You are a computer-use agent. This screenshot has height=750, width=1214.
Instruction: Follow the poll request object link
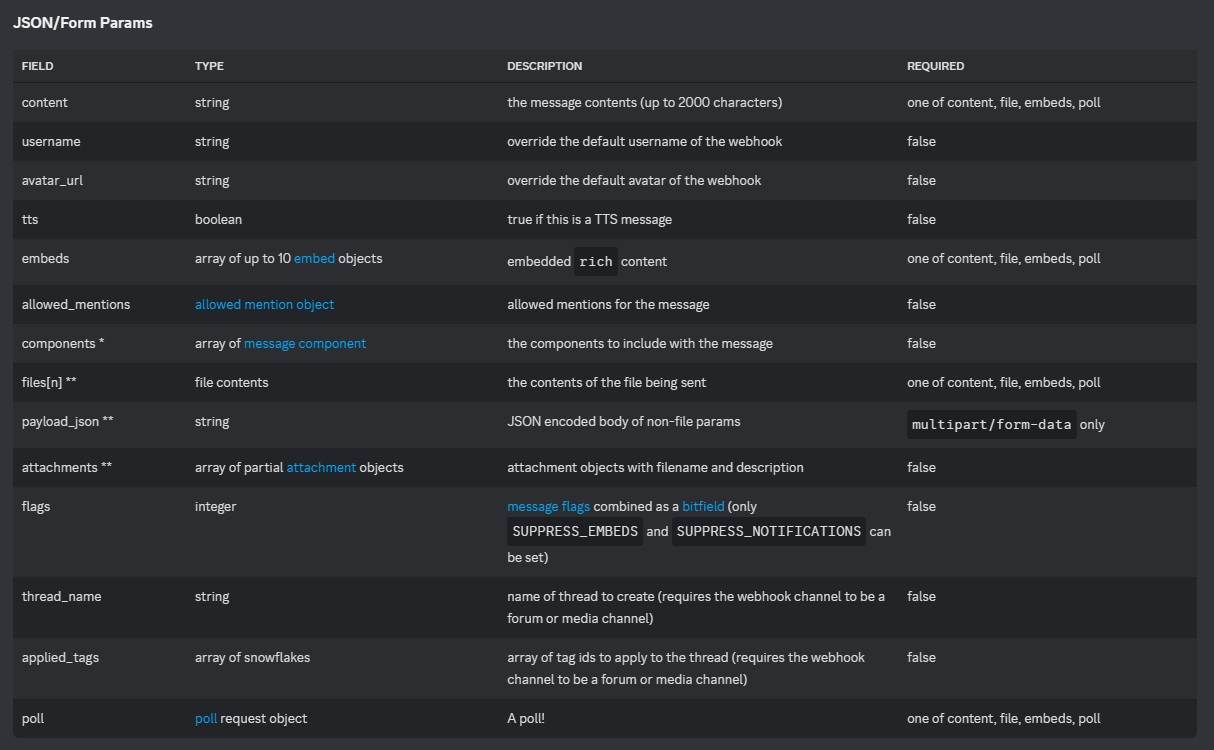pyautogui.click(x=206, y=718)
